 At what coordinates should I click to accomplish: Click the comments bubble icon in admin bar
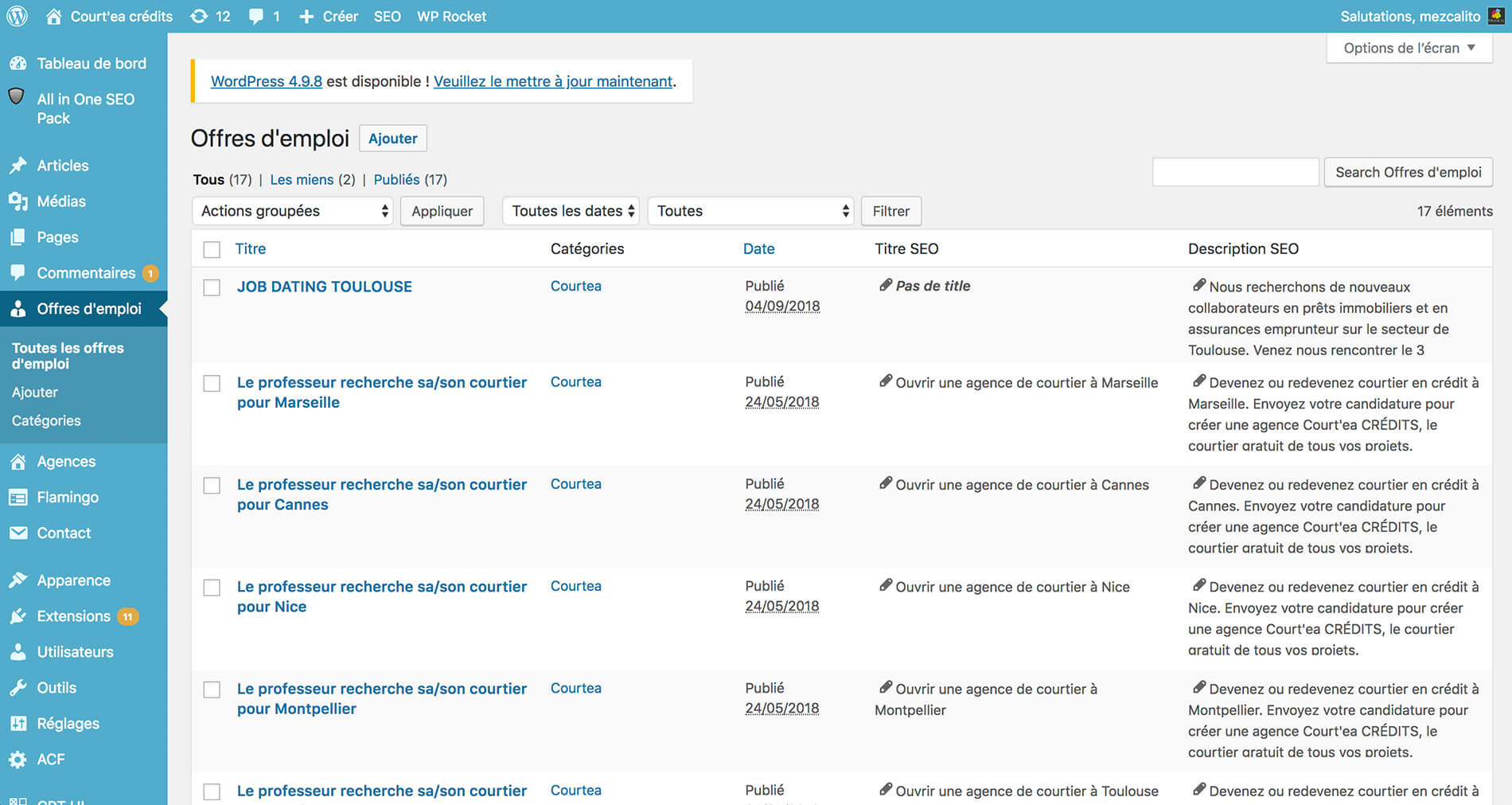255,16
